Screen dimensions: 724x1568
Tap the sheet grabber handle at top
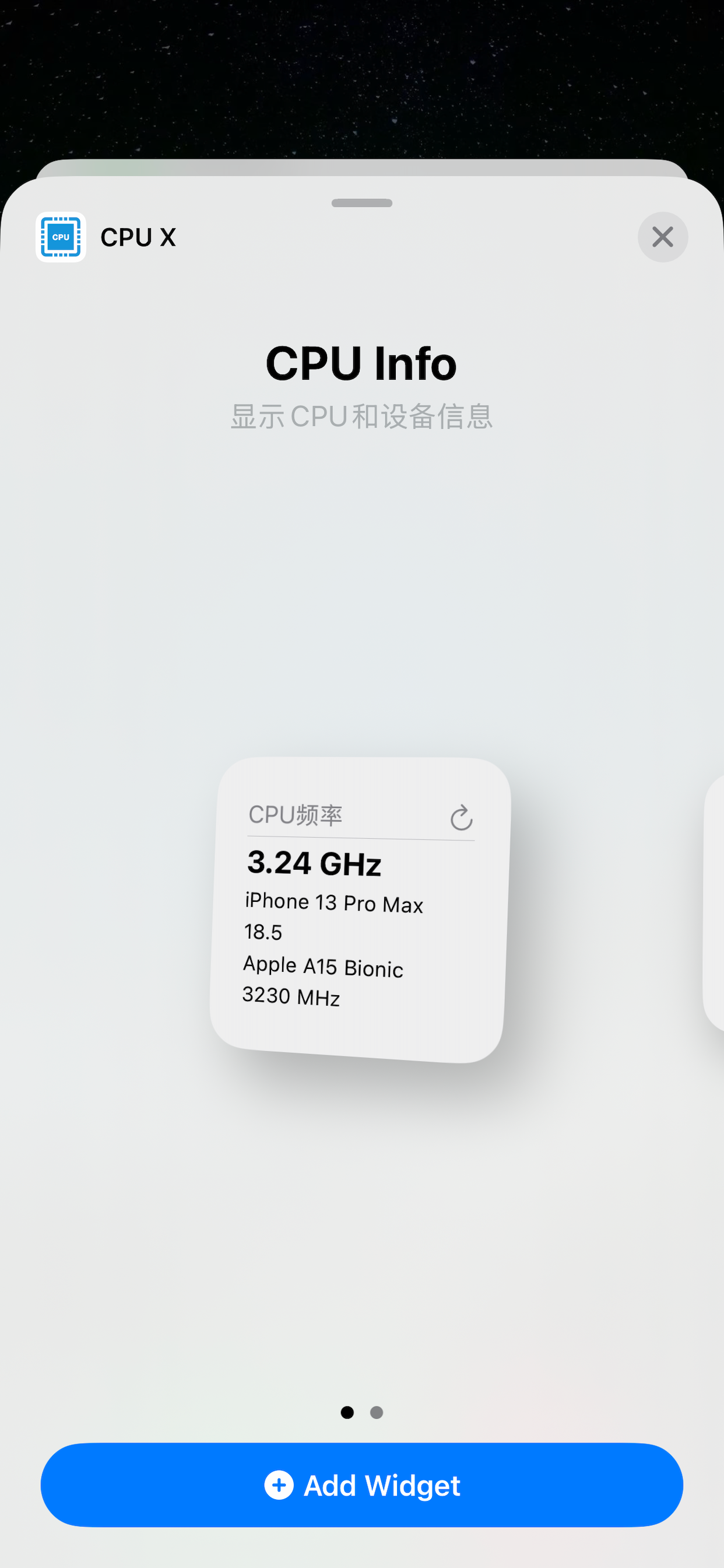[x=362, y=202]
